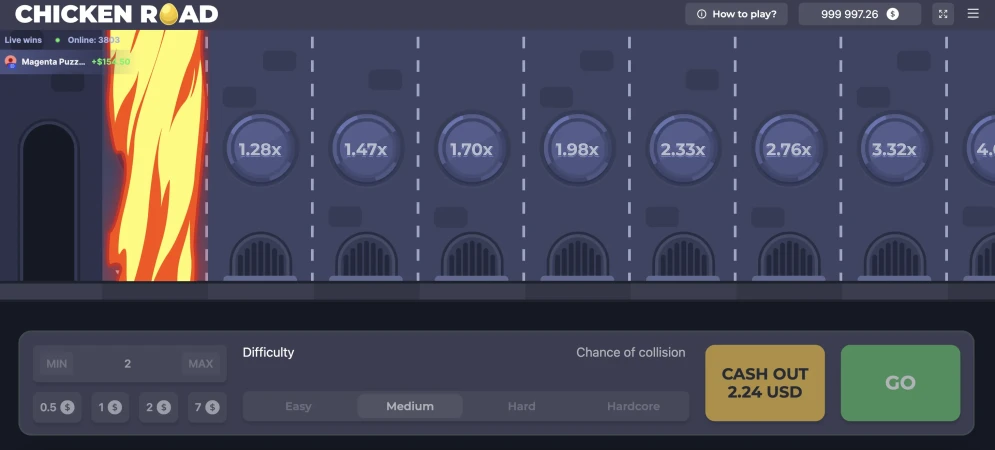Click the 1.70x multiplier manhole
Screen dimensions: 995x450
click(x=472, y=150)
